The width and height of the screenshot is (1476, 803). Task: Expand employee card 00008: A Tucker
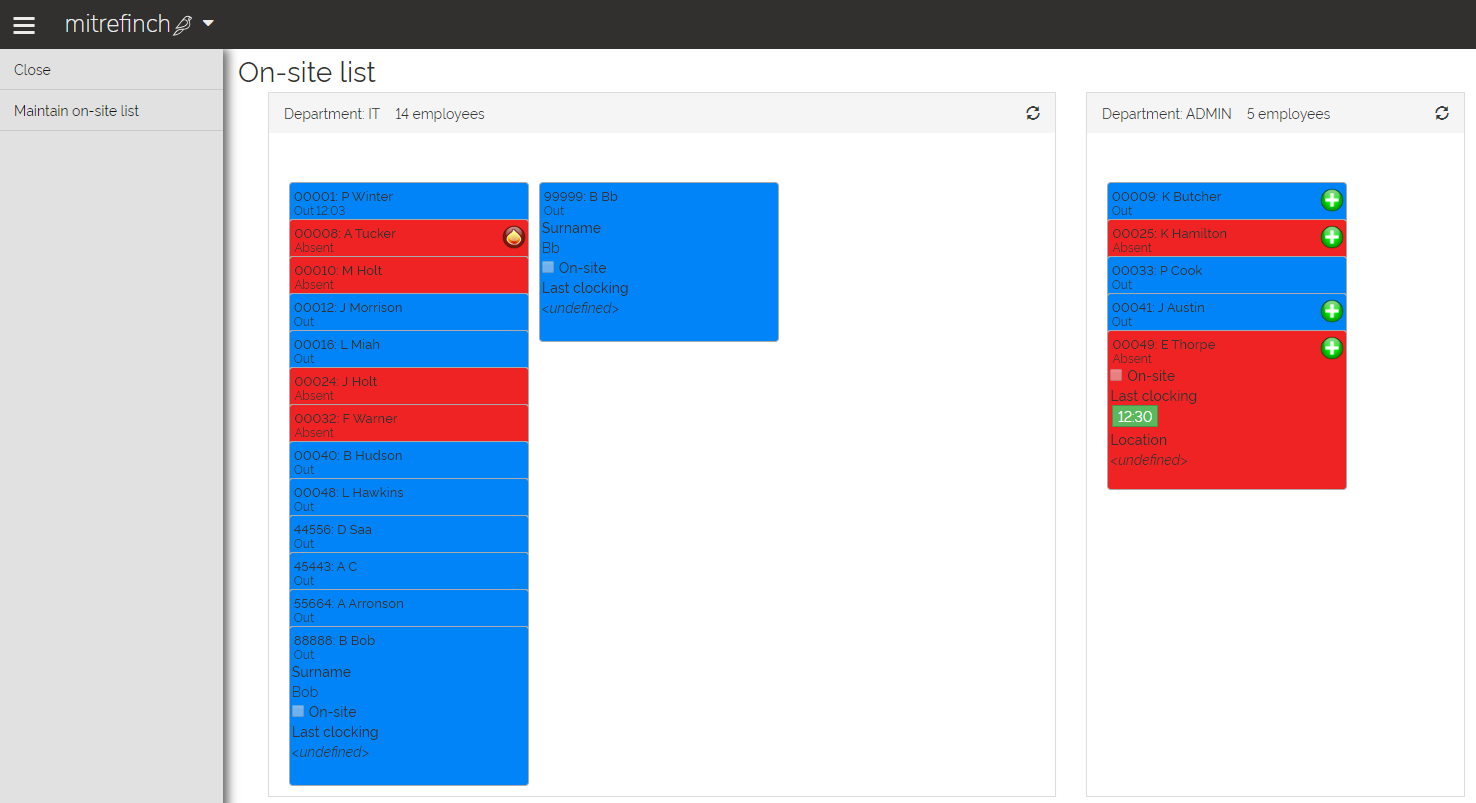click(x=409, y=239)
